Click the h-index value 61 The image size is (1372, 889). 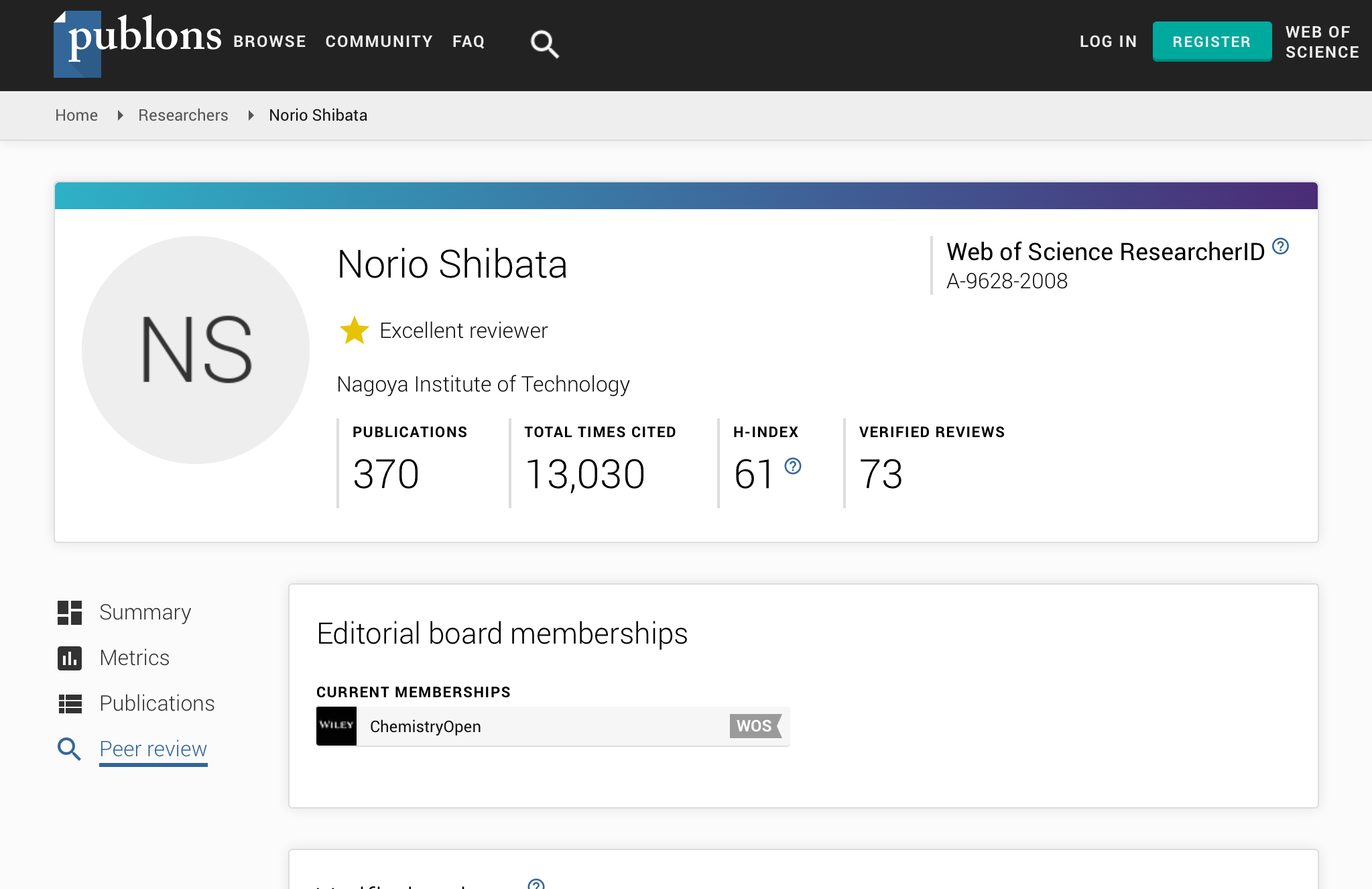click(754, 474)
